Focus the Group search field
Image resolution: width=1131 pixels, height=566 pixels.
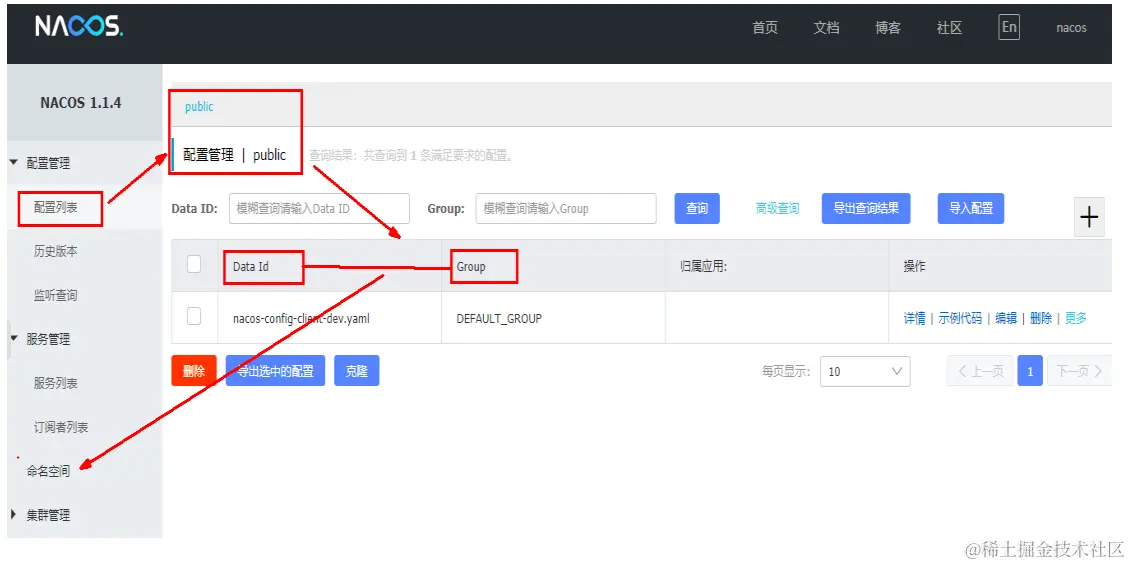pyautogui.click(x=566, y=208)
